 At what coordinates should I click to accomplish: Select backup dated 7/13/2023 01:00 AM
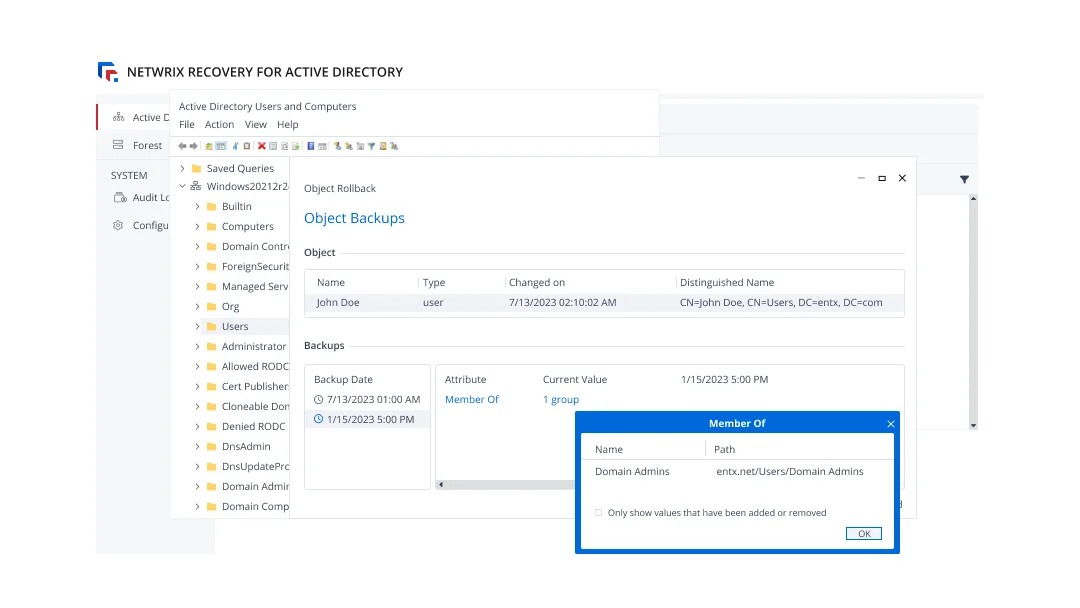367,399
